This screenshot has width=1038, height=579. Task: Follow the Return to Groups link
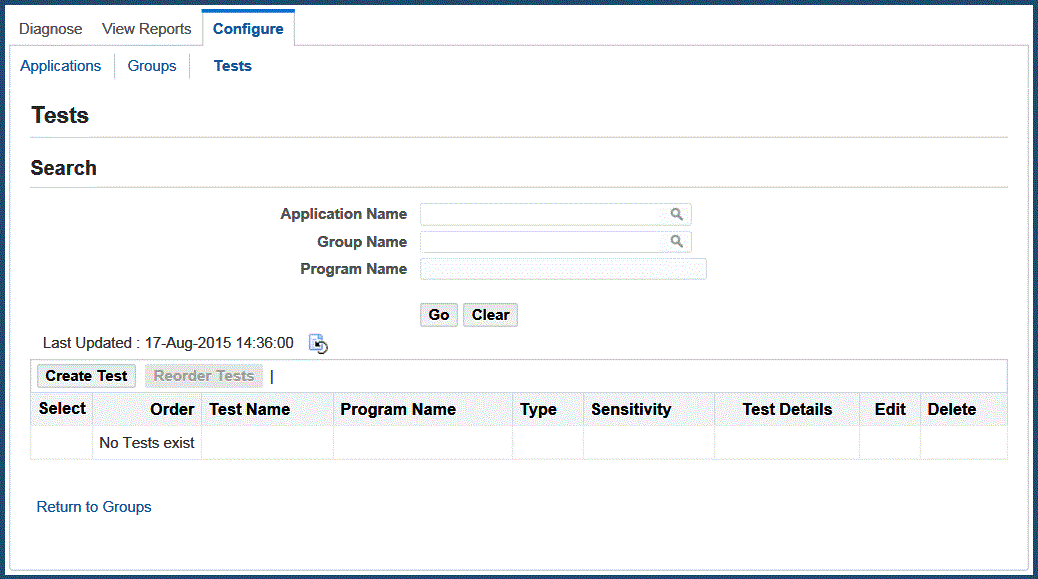[x=94, y=507]
